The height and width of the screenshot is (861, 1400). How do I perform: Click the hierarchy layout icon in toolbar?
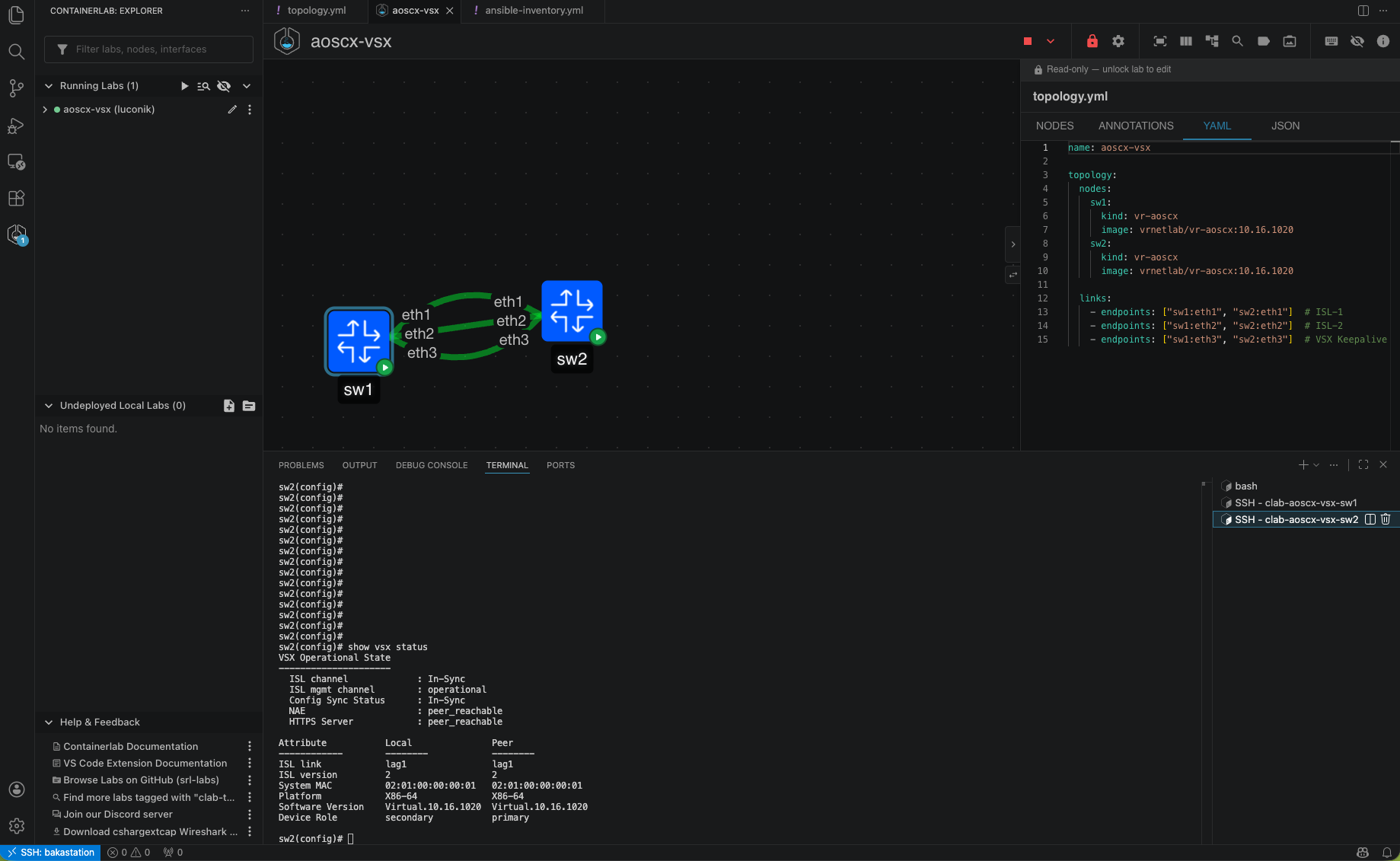1212,41
